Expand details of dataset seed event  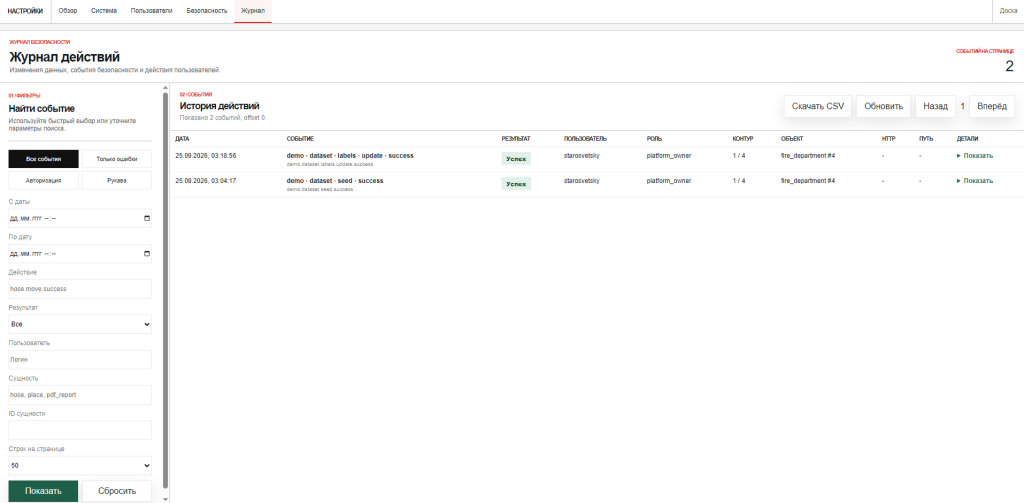(974, 180)
